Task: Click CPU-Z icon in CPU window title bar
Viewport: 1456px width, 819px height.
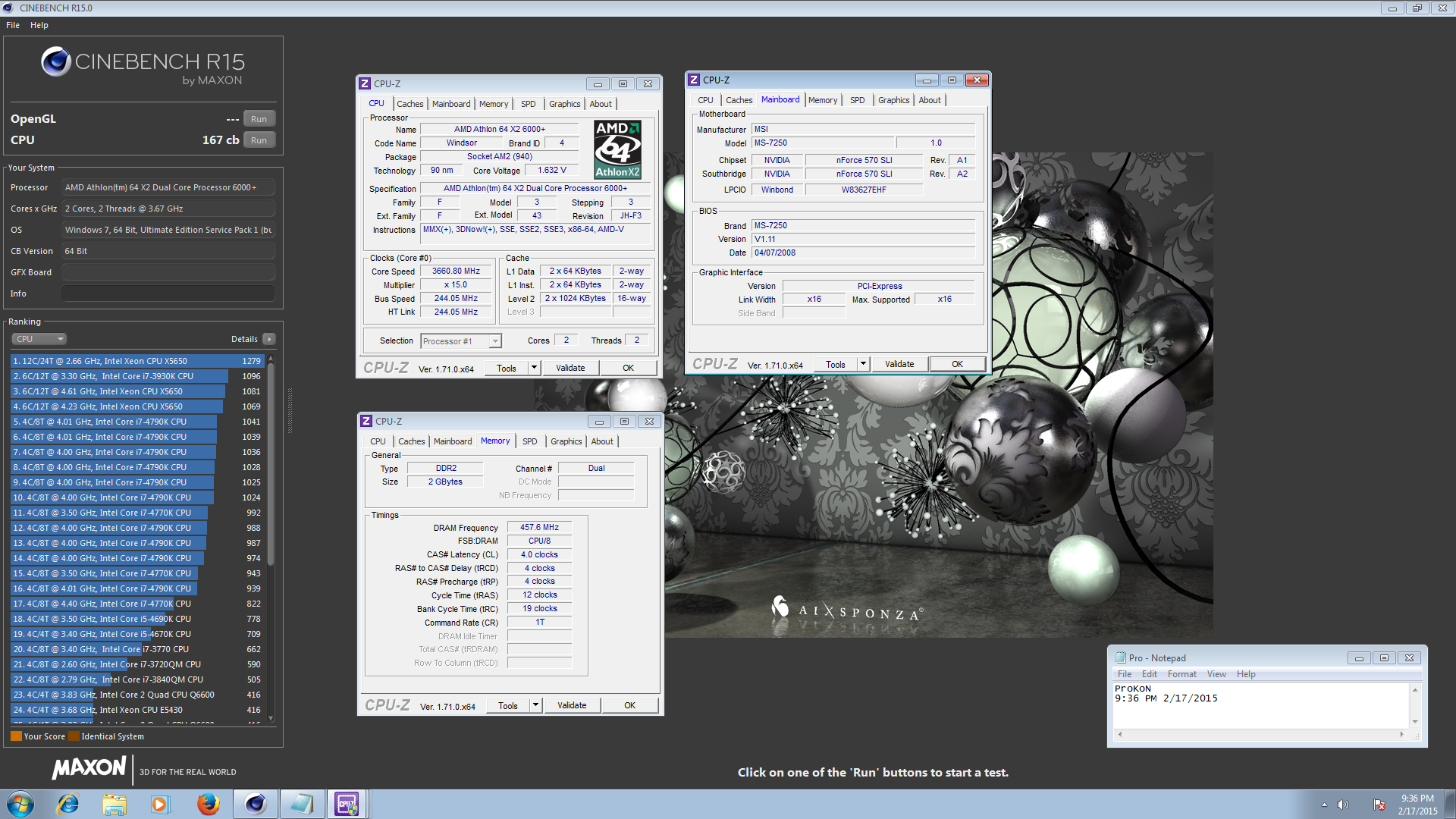Action: pyautogui.click(x=365, y=83)
